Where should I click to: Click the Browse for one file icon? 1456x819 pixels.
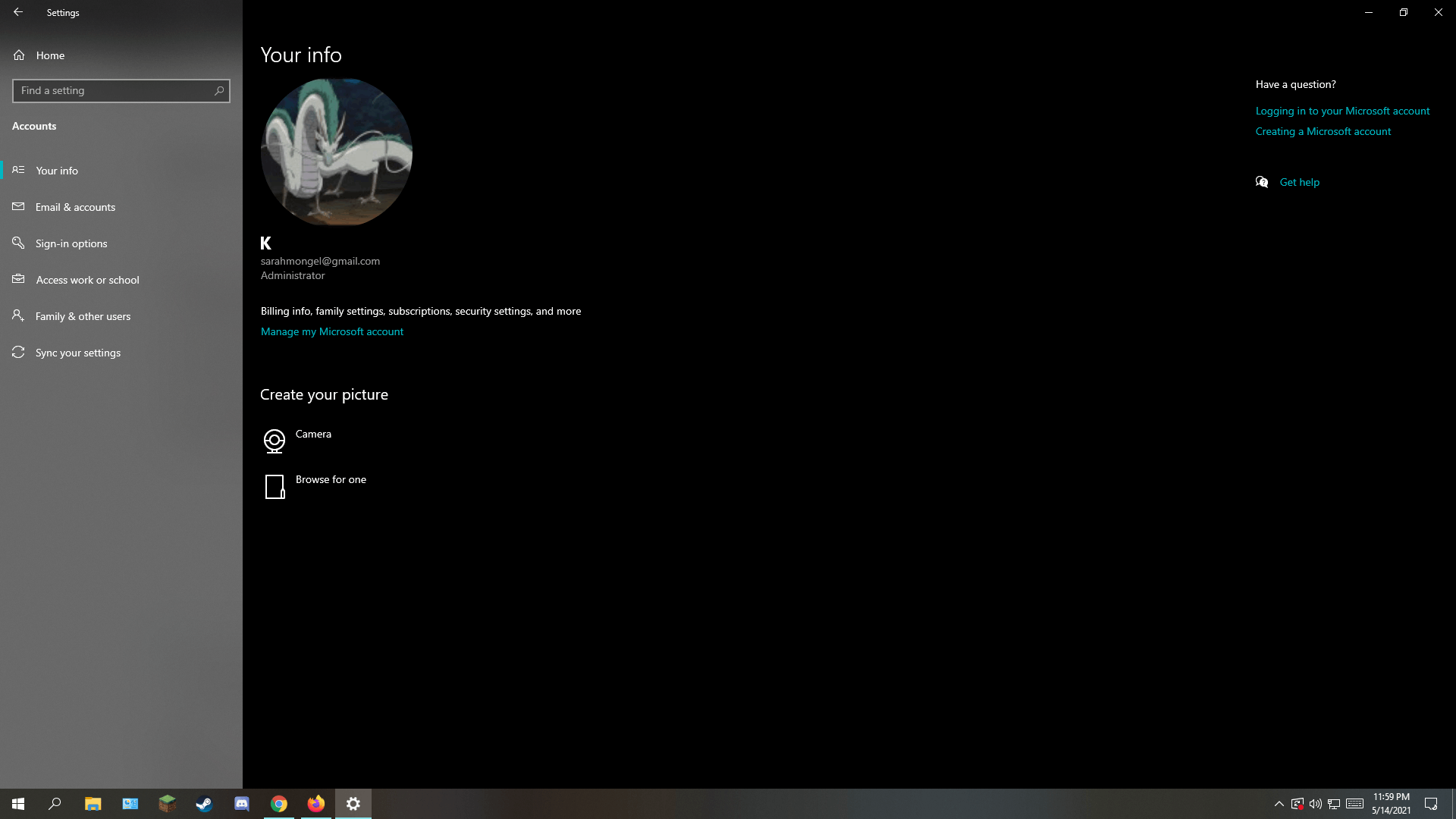(275, 486)
